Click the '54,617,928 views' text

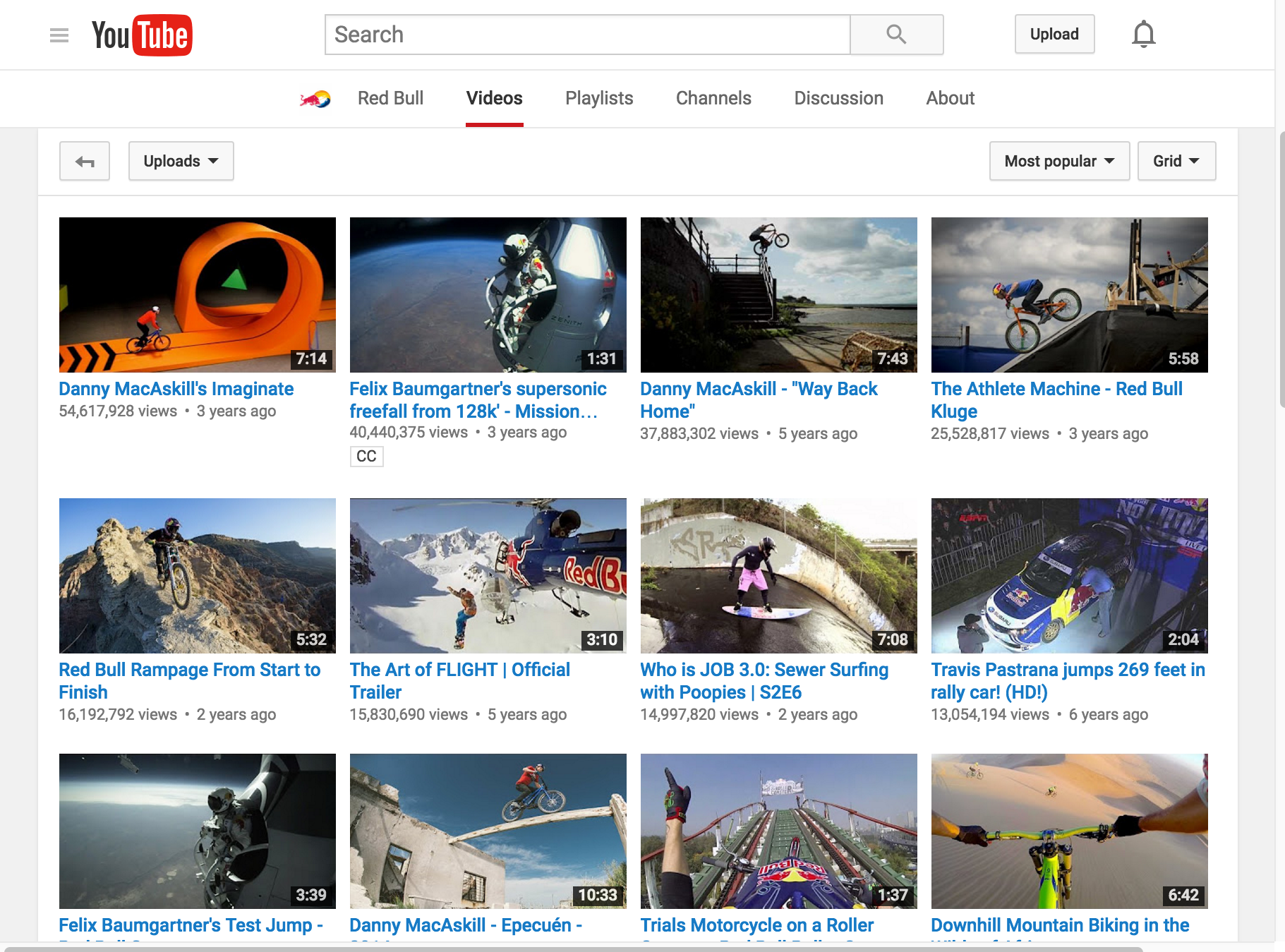(x=118, y=411)
